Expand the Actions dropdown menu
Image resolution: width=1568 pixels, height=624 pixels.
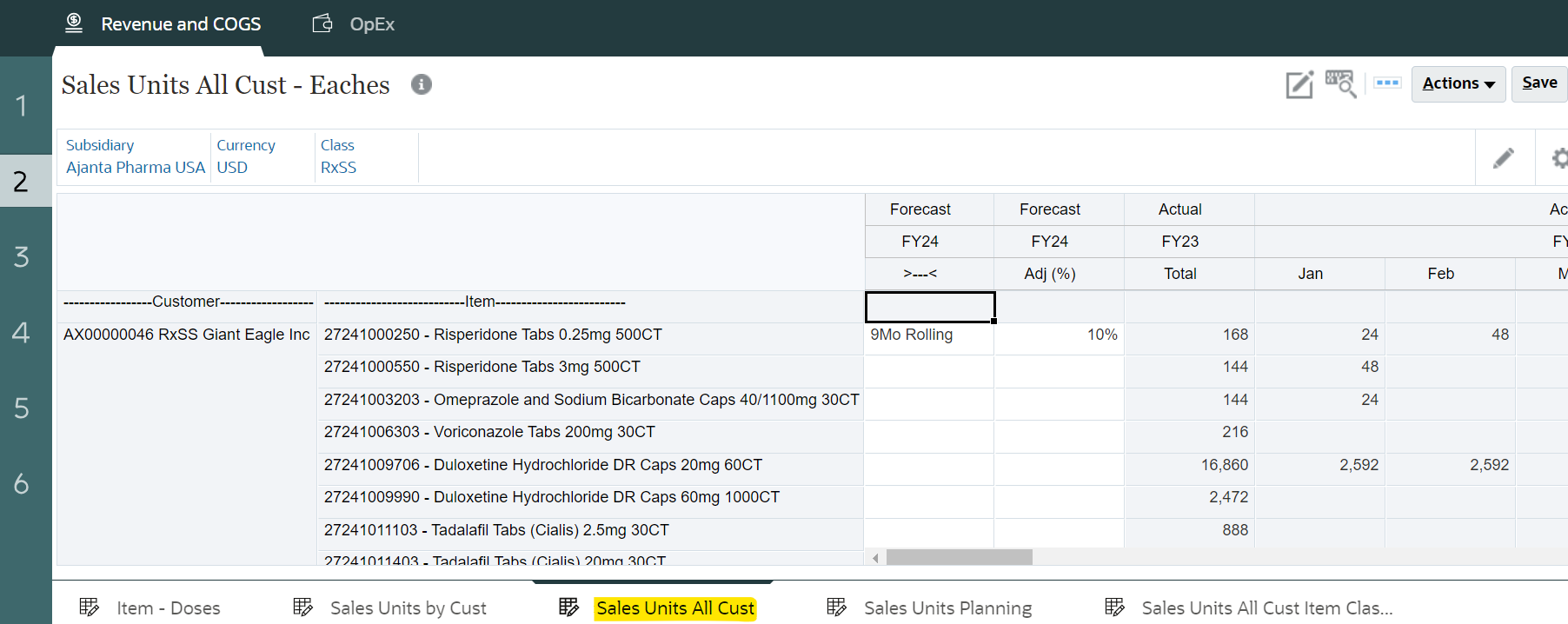tap(1458, 84)
